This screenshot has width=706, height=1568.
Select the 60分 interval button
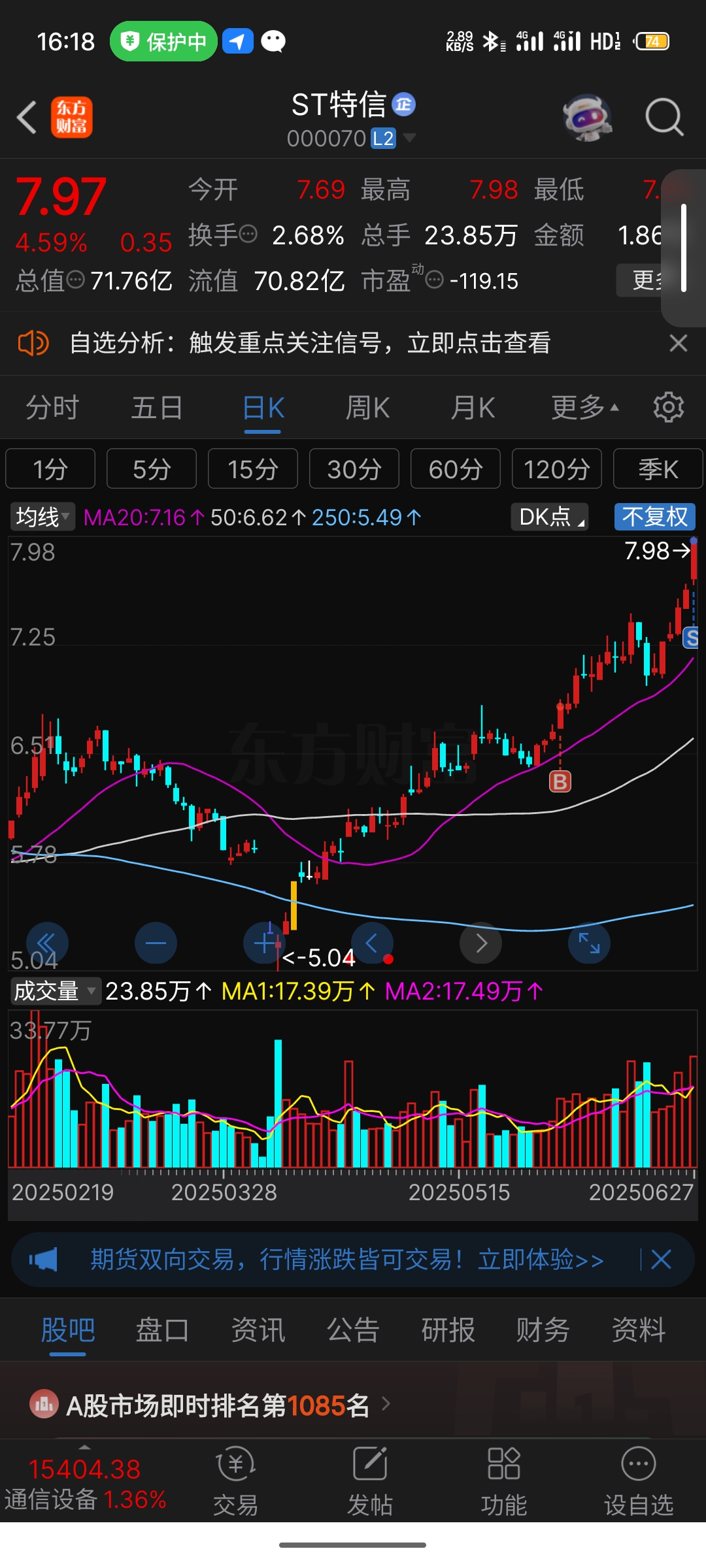pyautogui.click(x=456, y=468)
